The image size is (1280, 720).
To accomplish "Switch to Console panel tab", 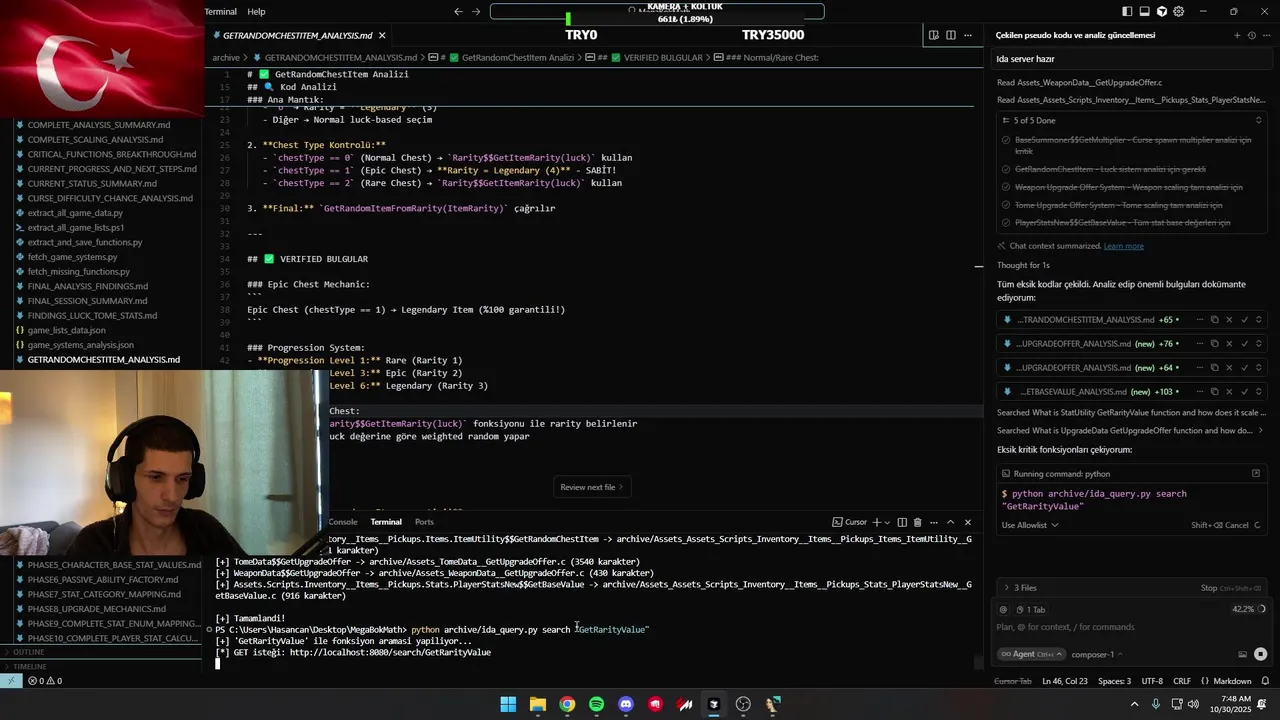I will (343, 522).
